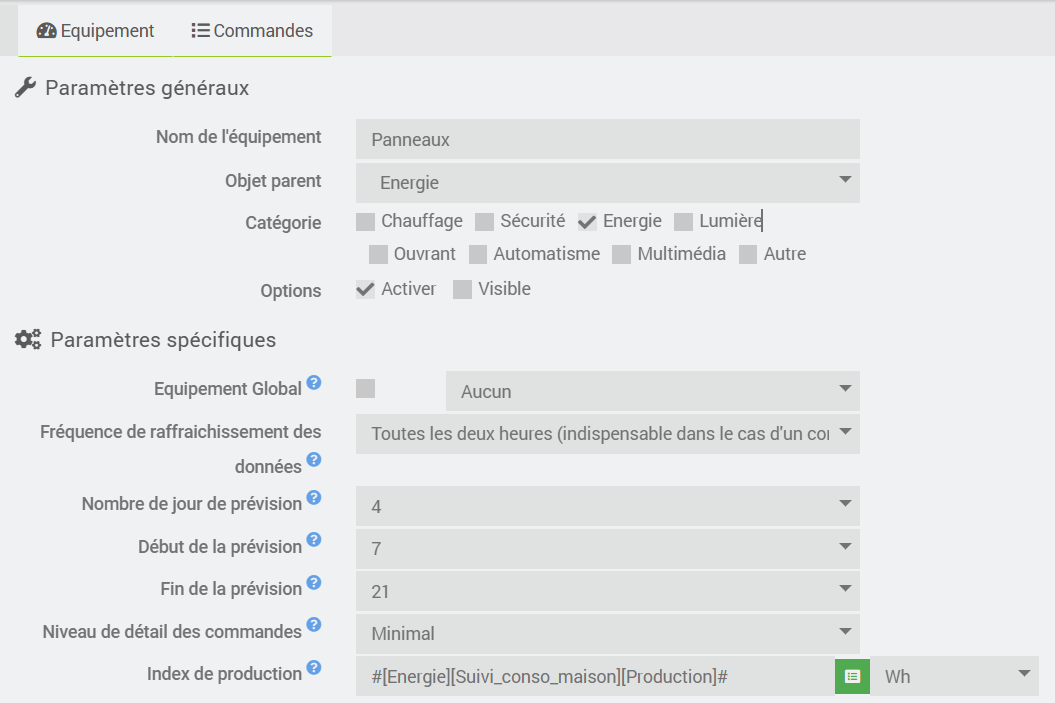The image size is (1055, 703).
Task: Select the Equipement tab
Action: tap(96, 31)
